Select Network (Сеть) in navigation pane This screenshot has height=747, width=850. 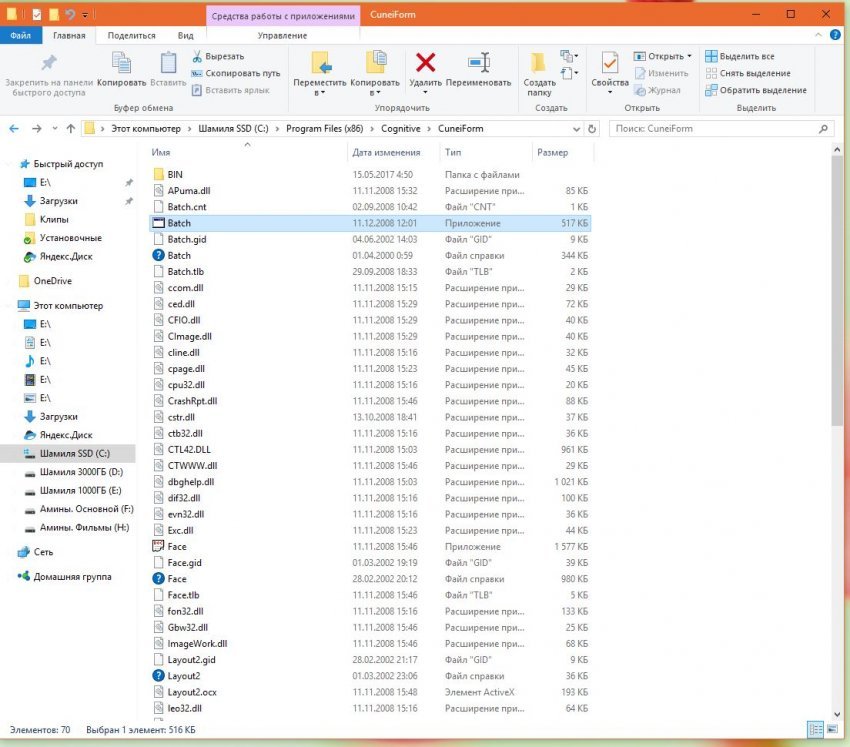tap(36, 552)
